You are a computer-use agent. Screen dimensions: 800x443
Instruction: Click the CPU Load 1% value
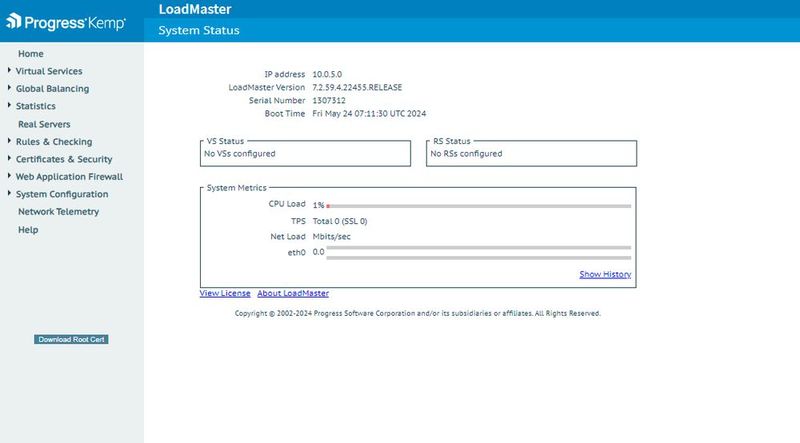(x=318, y=205)
